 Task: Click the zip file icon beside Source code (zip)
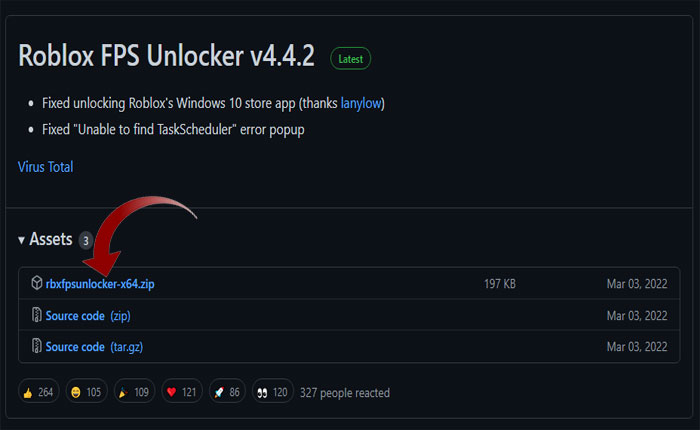[36, 316]
